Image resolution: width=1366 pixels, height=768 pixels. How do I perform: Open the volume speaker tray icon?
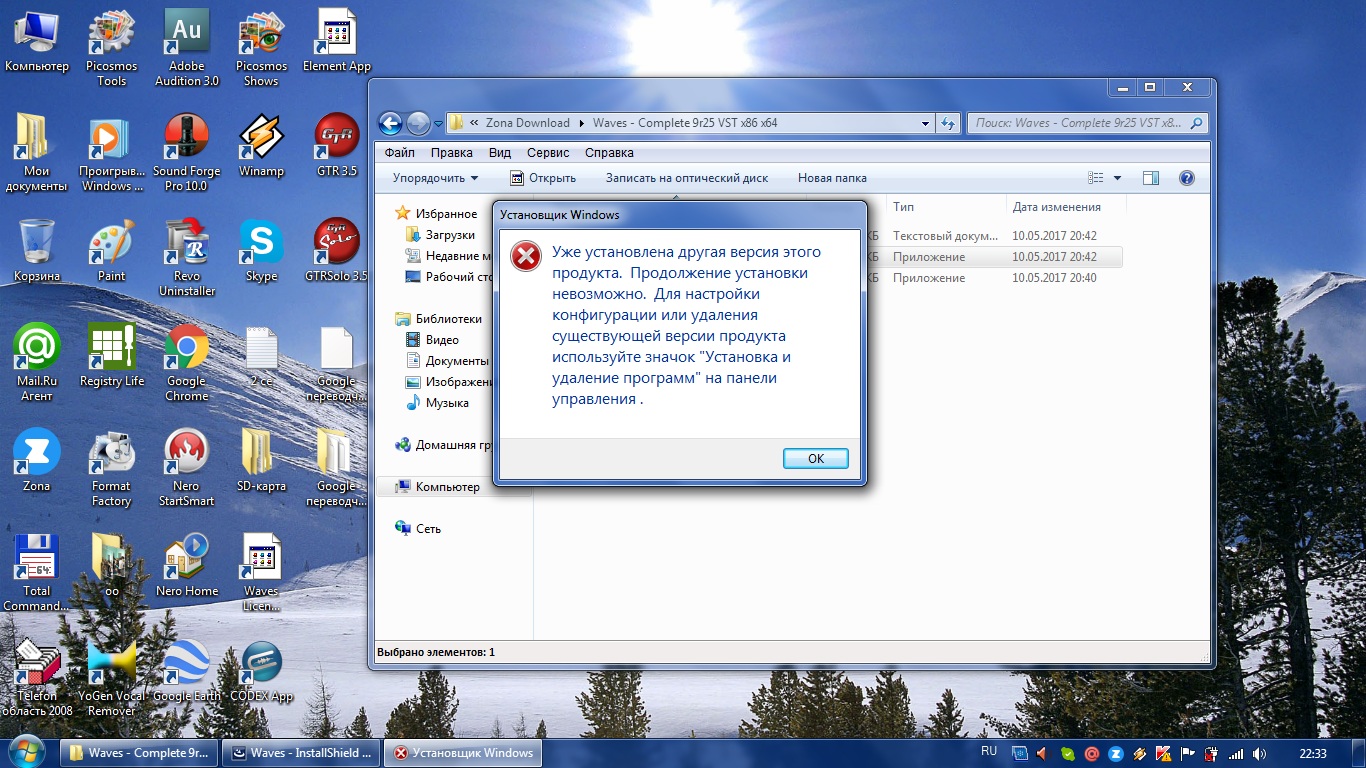tap(1259, 754)
